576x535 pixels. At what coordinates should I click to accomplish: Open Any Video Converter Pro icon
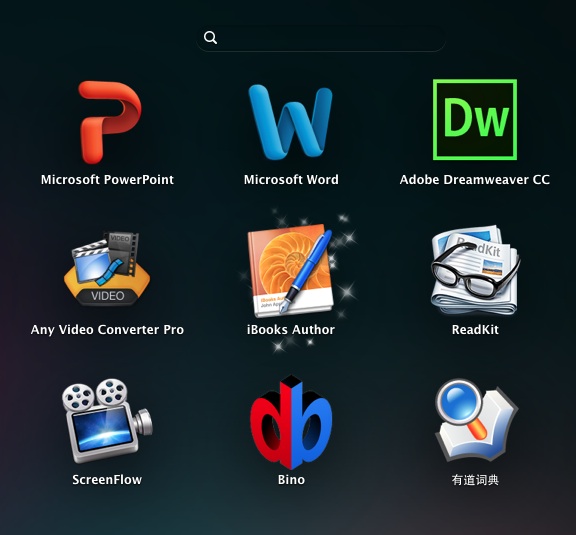(x=107, y=269)
